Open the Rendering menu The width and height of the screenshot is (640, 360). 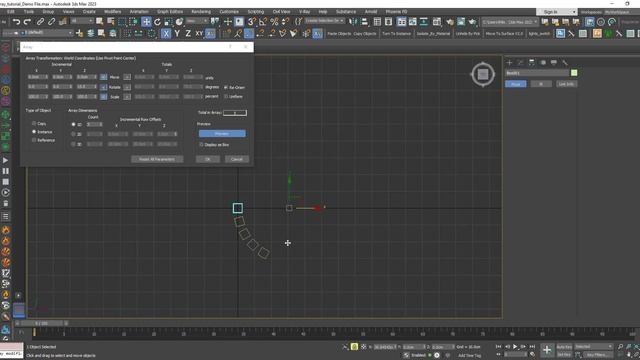(201, 12)
